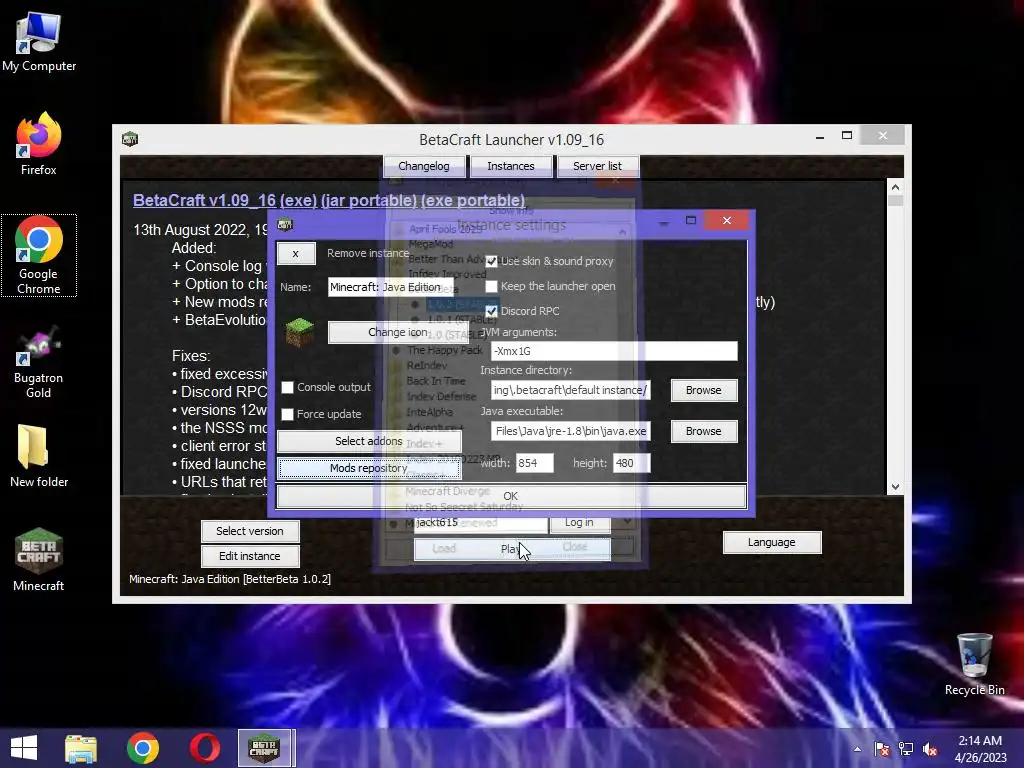The width and height of the screenshot is (1024, 768).
Task: Click BetaCraft Launcher title bar icon
Action: (x=130, y=139)
